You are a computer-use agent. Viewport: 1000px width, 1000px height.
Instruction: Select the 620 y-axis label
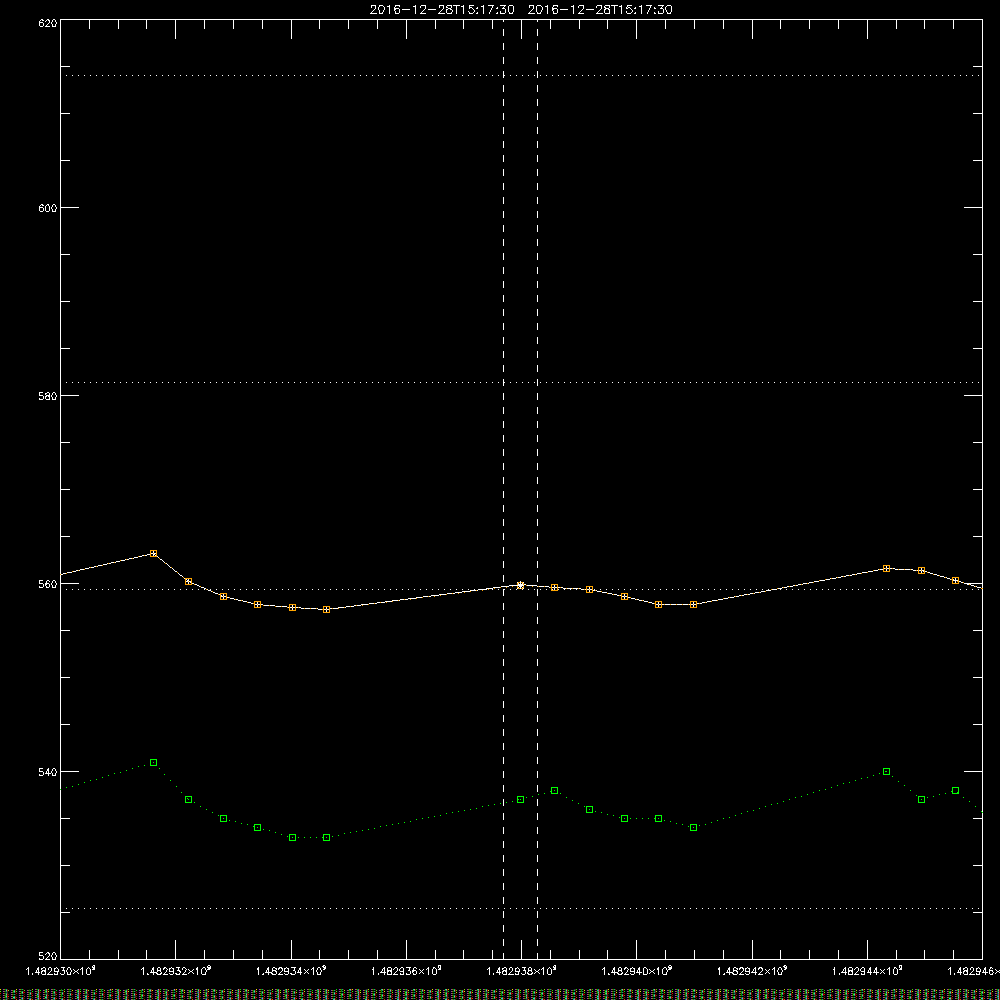(48, 23)
